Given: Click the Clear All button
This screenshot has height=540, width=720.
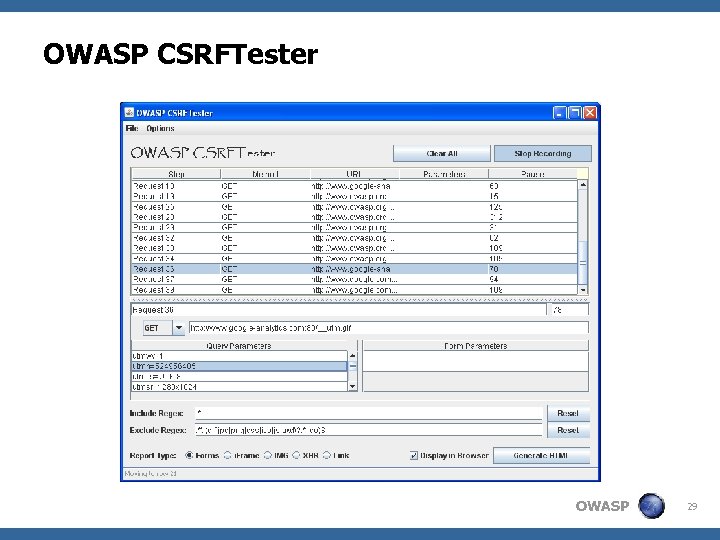Looking at the screenshot, I should [x=442, y=153].
